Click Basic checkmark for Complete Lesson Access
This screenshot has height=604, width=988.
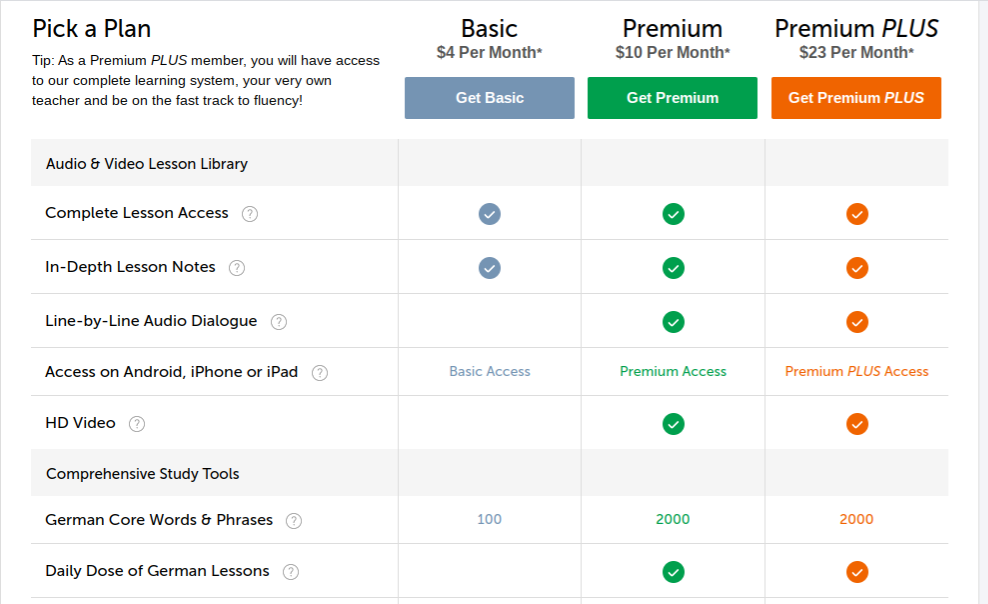coord(489,214)
